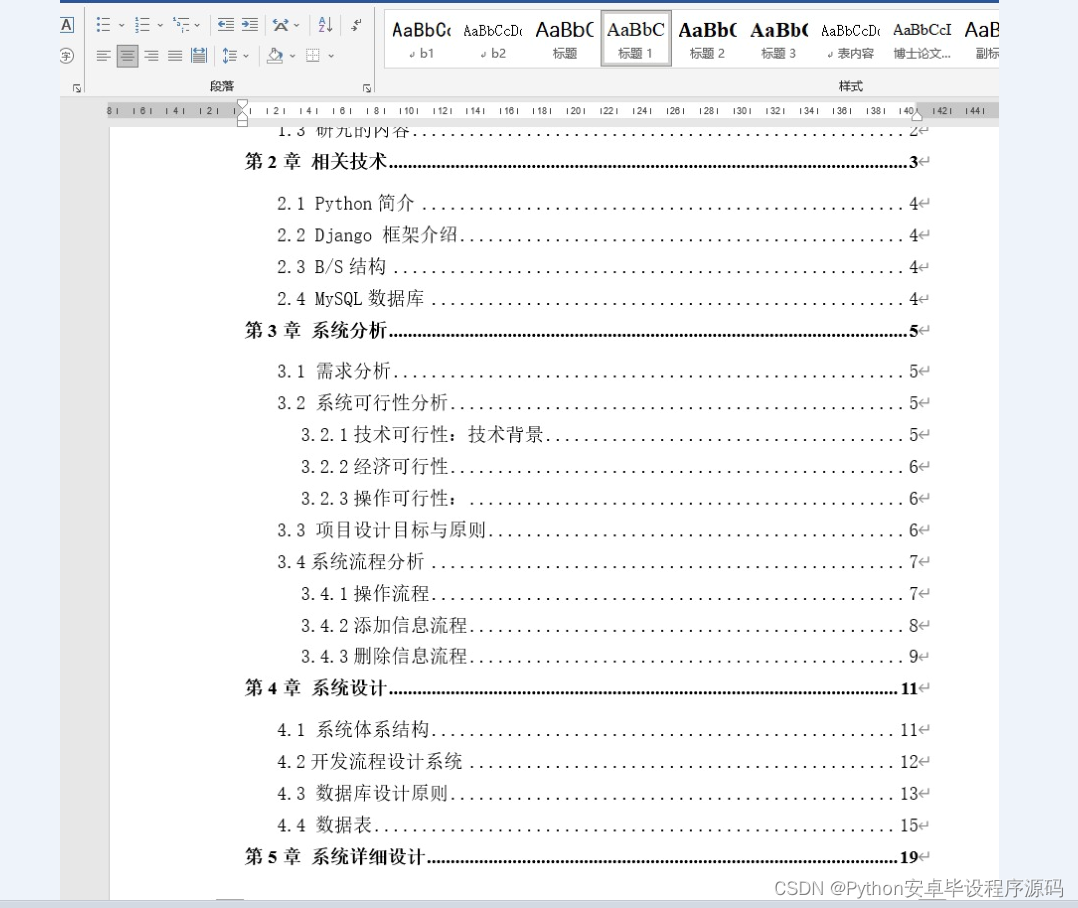This screenshot has height=908, width=1078.
Task: Increase indent of the paragraph
Action: [250, 25]
